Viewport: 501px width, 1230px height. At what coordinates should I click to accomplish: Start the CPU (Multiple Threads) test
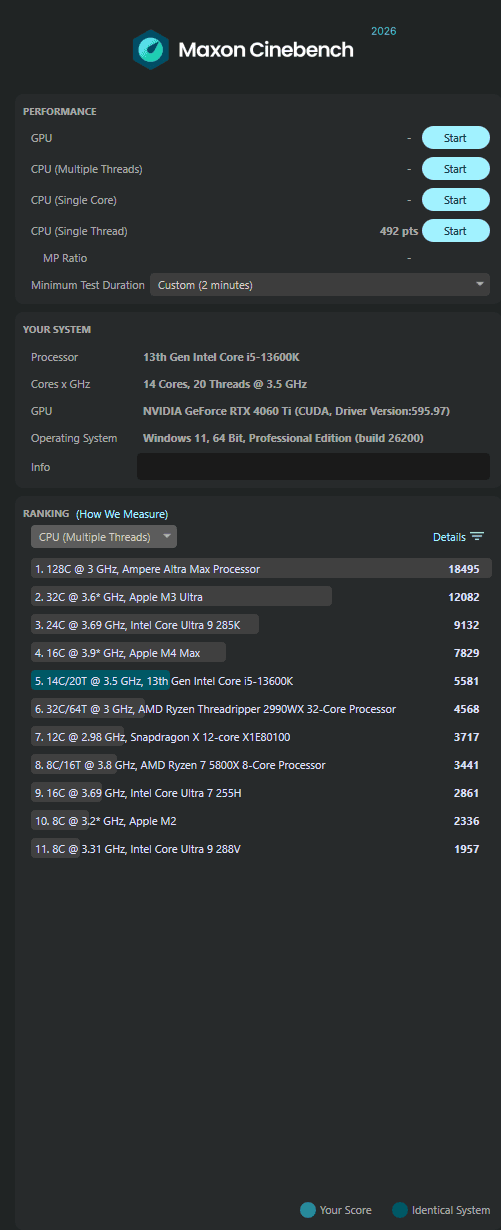(x=455, y=169)
